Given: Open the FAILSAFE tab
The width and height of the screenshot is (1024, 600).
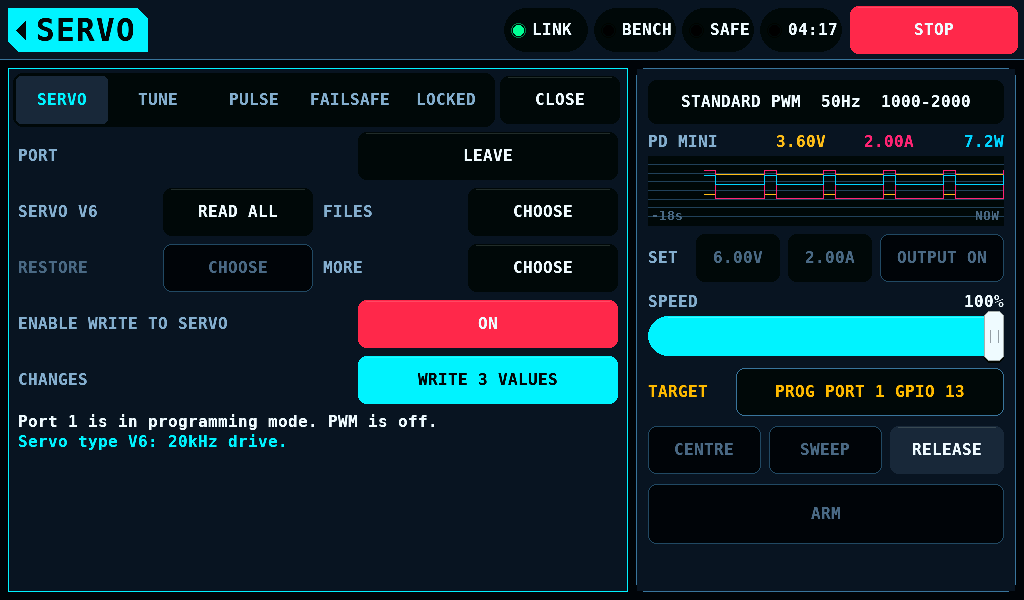Looking at the screenshot, I should pos(349,100).
